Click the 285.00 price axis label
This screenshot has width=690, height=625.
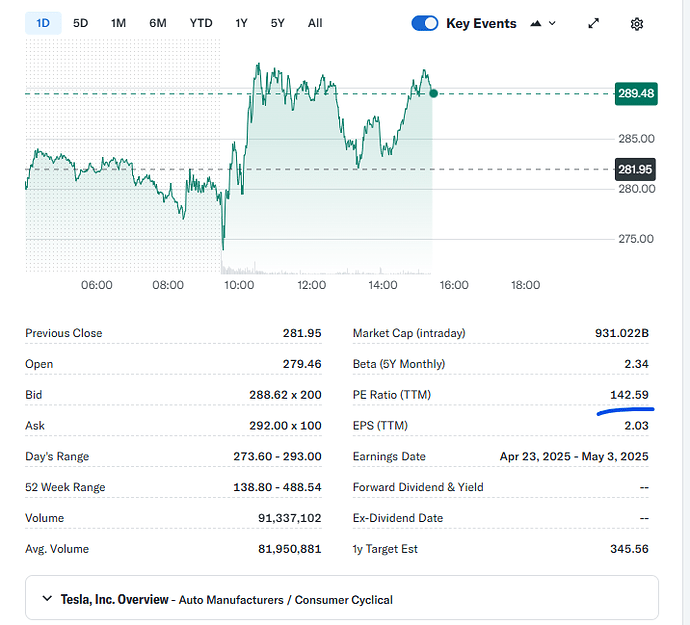pos(636,139)
